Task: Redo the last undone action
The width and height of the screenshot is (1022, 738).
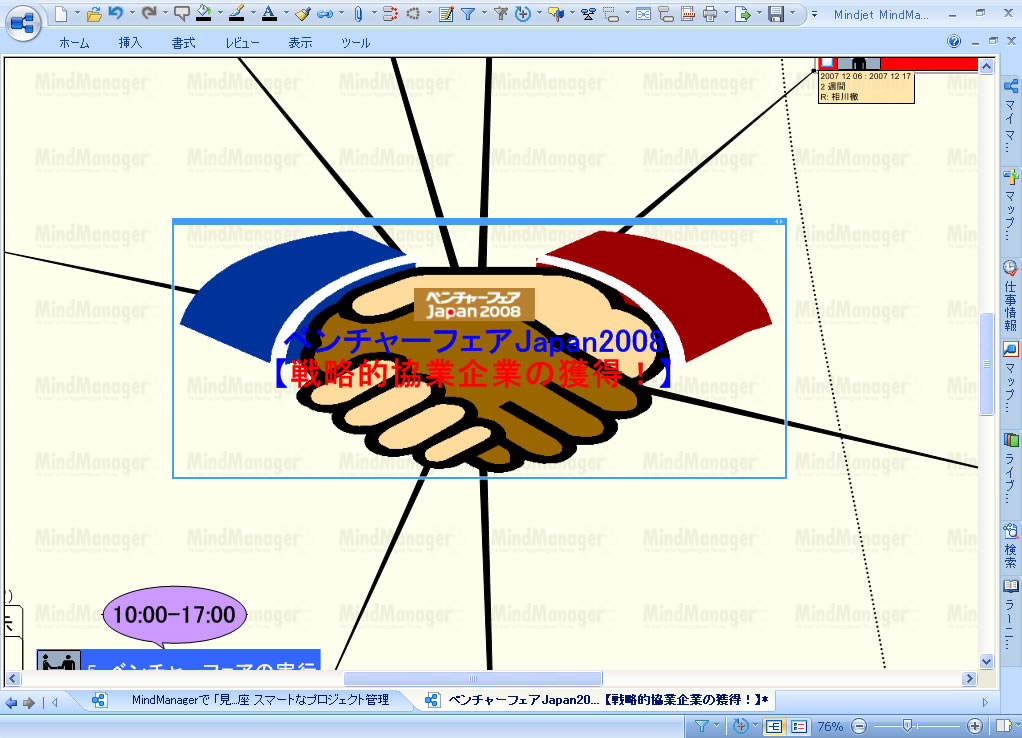Action: coord(149,13)
